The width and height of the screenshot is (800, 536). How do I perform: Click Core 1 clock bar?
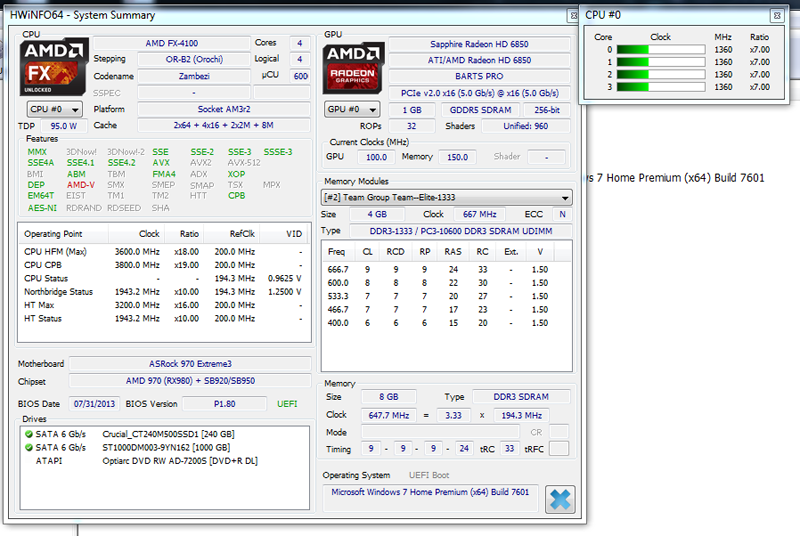click(661, 62)
